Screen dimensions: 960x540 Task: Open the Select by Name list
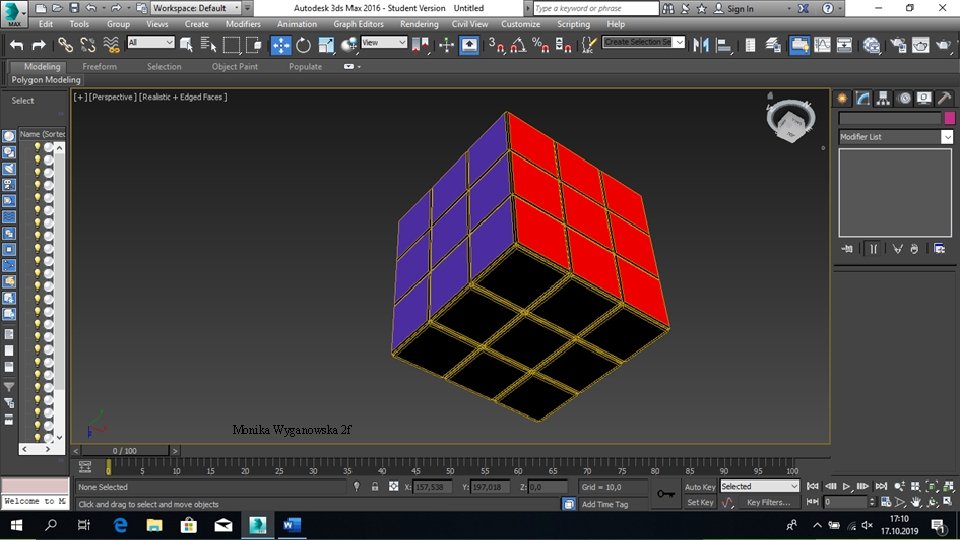click(208, 45)
